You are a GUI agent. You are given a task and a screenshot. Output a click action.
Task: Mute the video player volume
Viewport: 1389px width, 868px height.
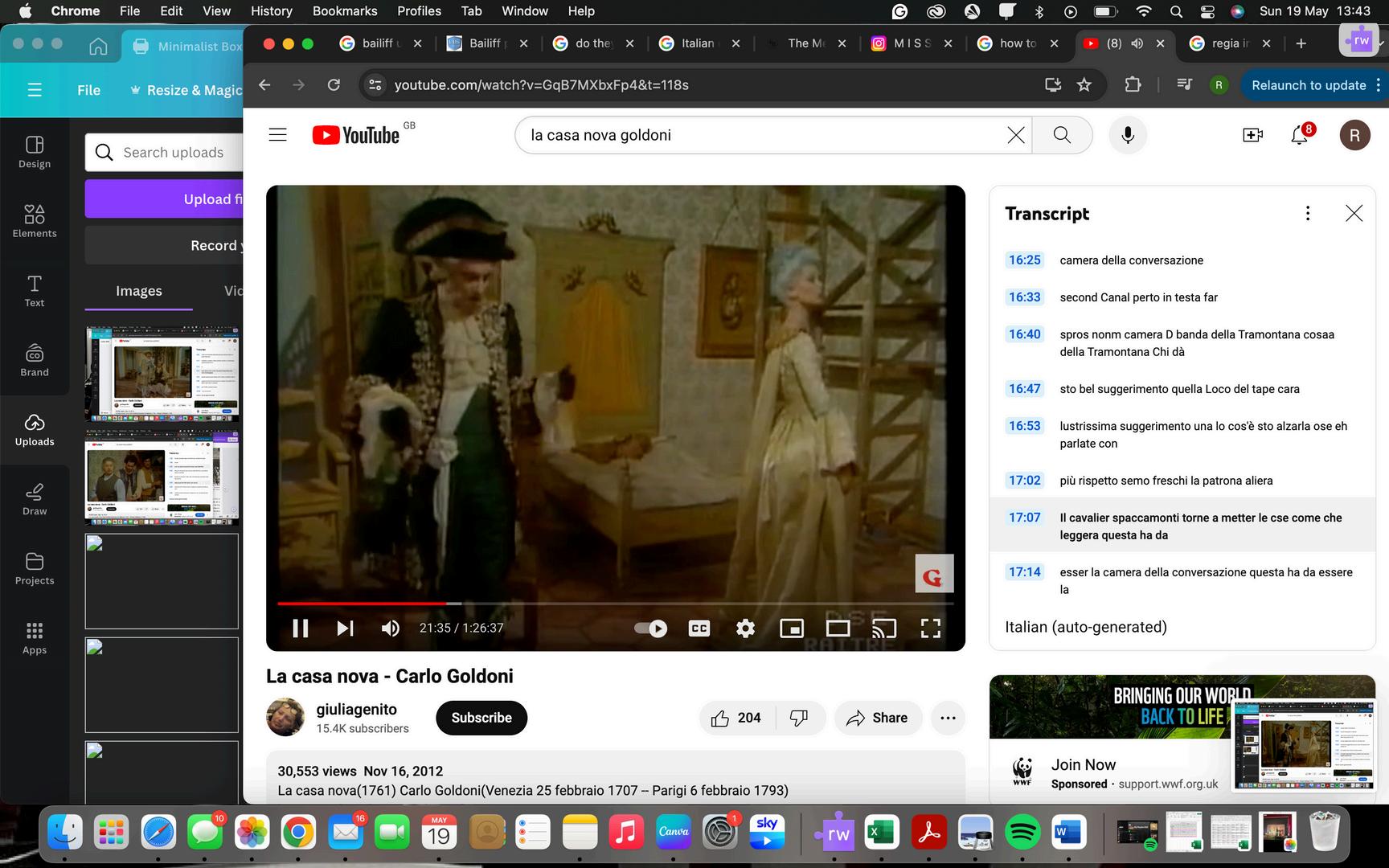pyautogui.click(x=391, y=628)
